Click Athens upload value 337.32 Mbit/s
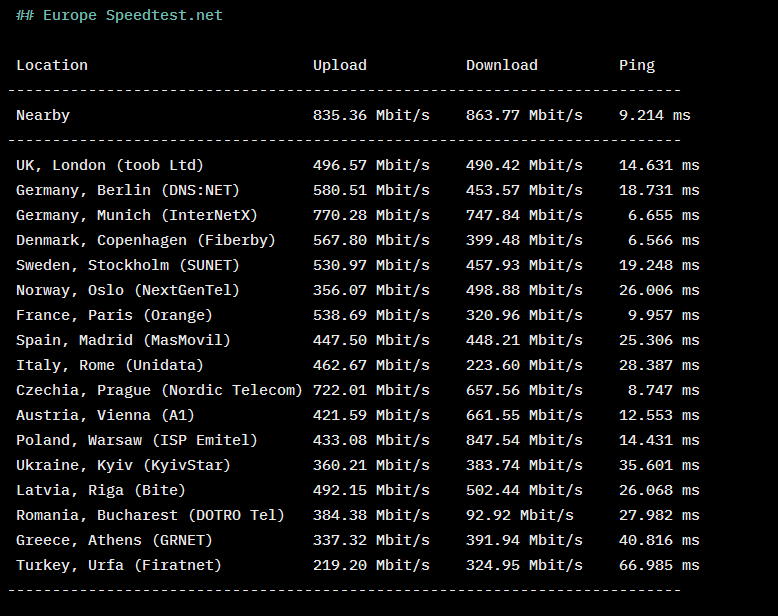 tap(371, 540)
